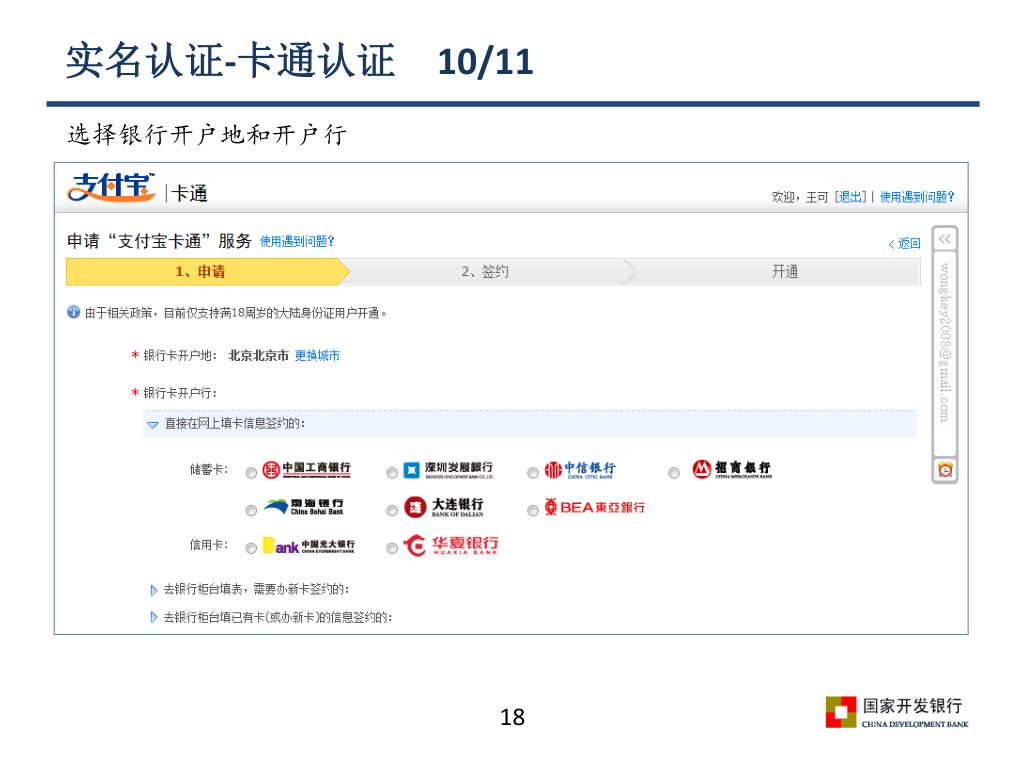Click the 深圳发展银行 logo
Screen dimensions: 1024x768
(x=448, y=470)
